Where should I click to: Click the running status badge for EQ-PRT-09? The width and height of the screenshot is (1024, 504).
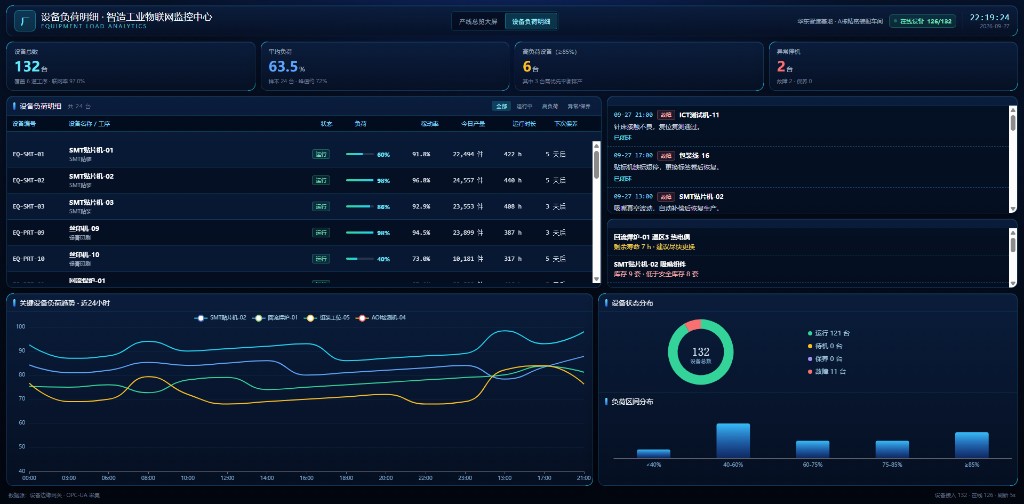click(321, 232)
